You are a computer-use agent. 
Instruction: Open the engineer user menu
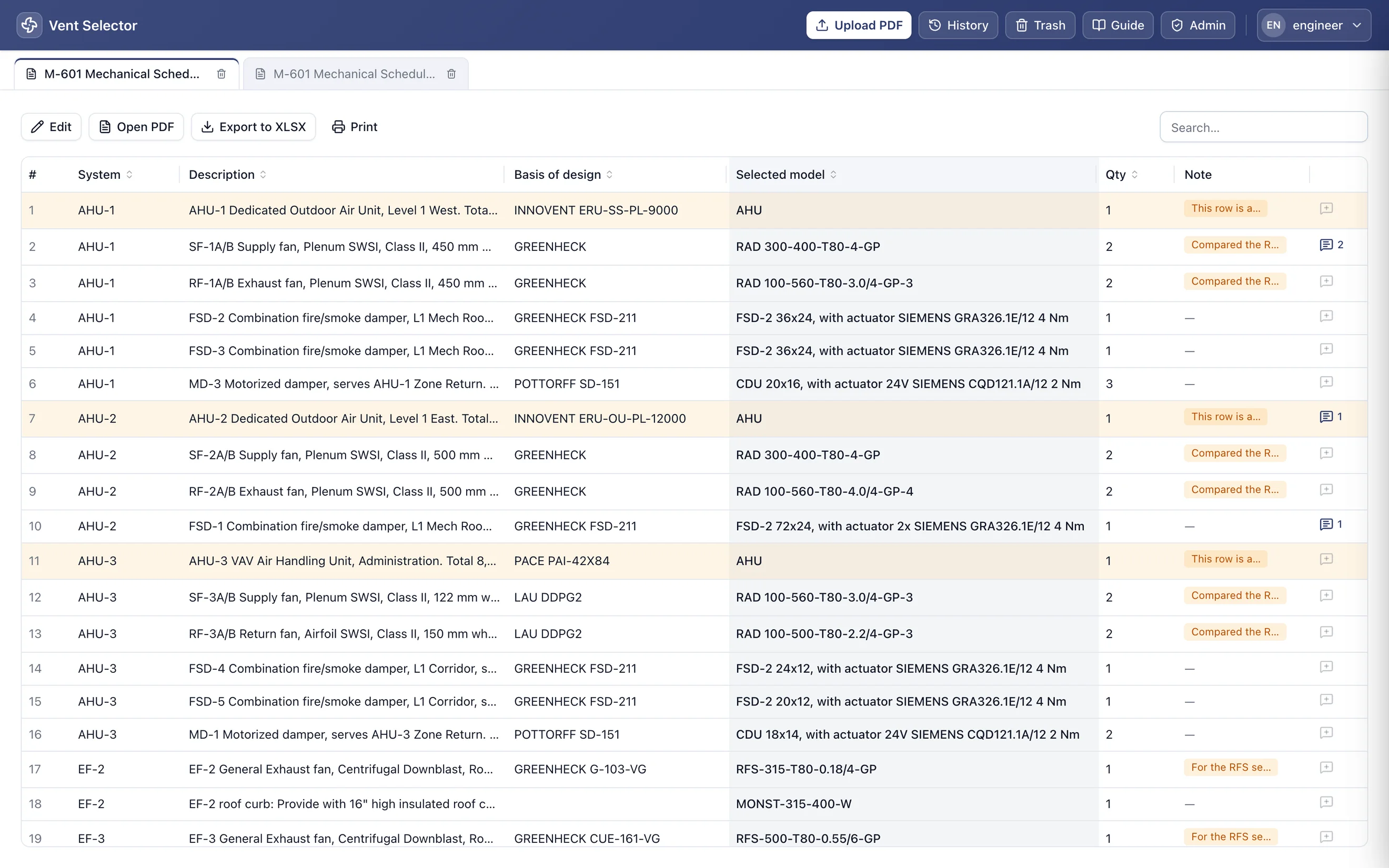point(1313,25)
